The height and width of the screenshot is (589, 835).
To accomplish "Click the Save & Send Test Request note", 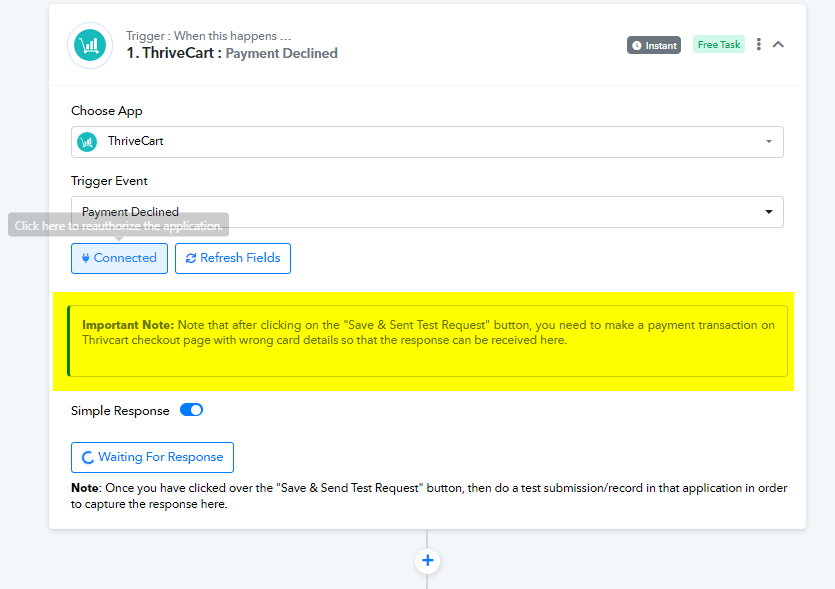I will 429,496.
